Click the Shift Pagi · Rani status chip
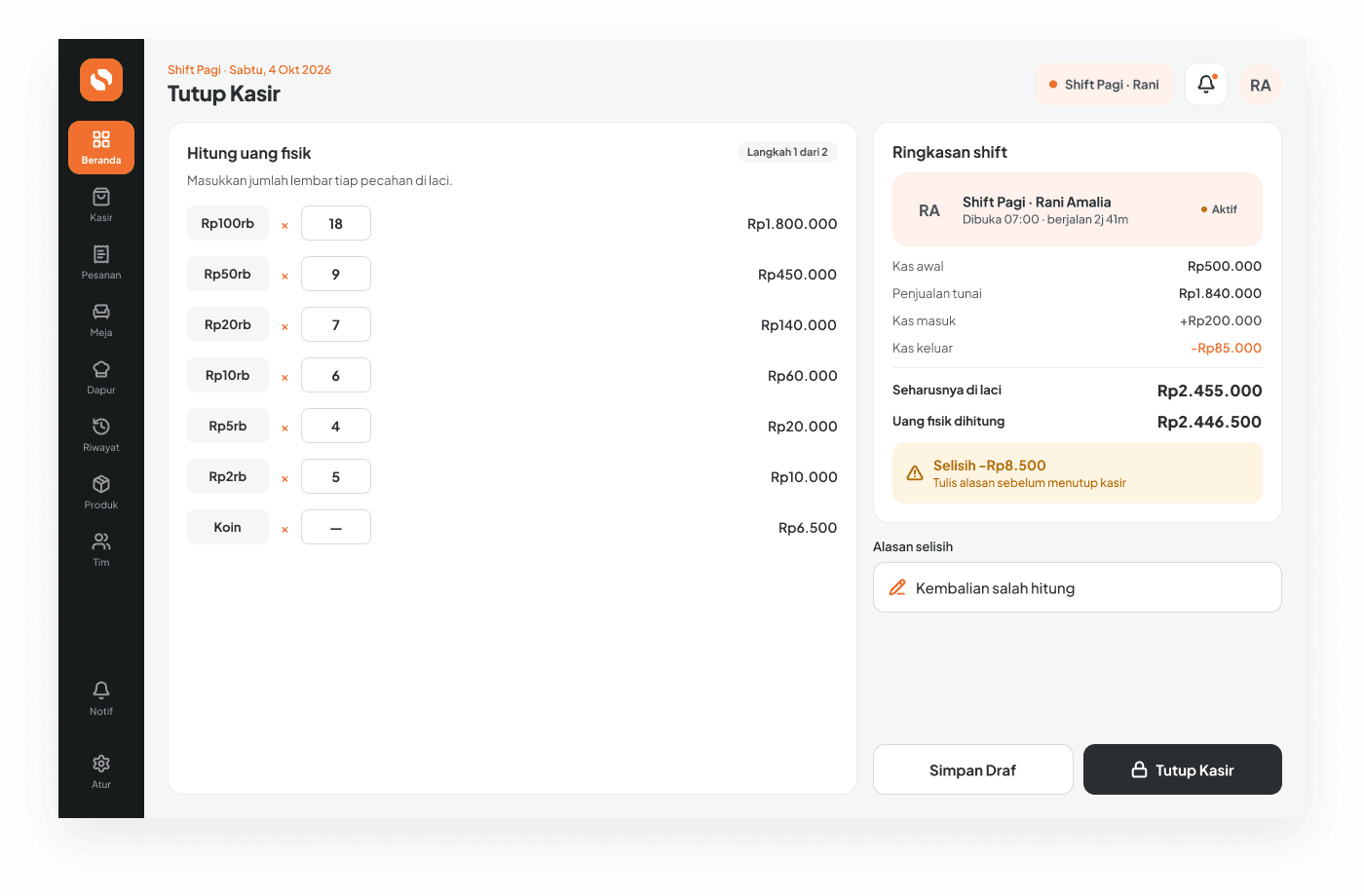The image size is (1364, 896). coord(1105,85)
